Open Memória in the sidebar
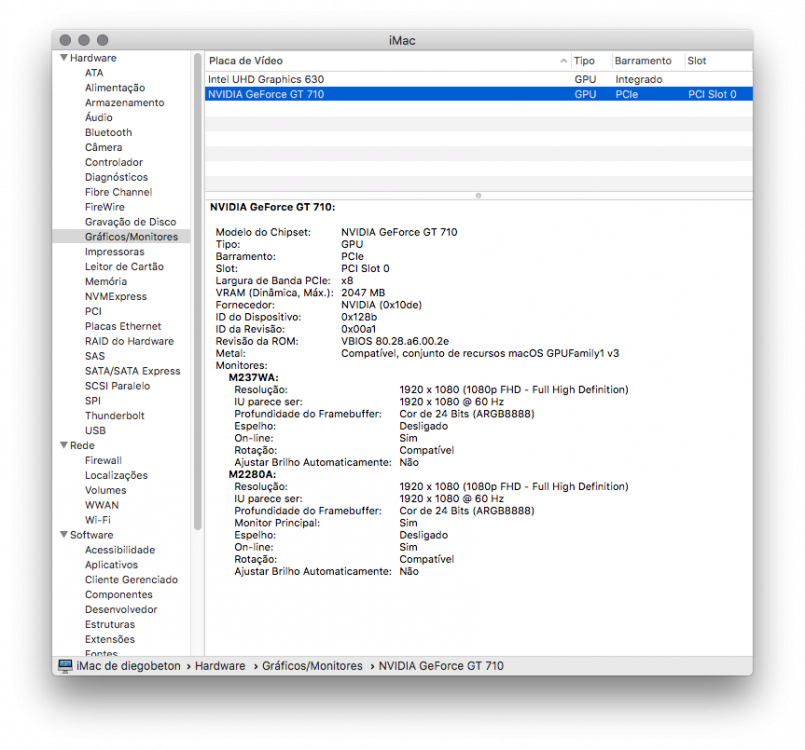The width and height of the screenshot is (805, 750). point(106,281)
